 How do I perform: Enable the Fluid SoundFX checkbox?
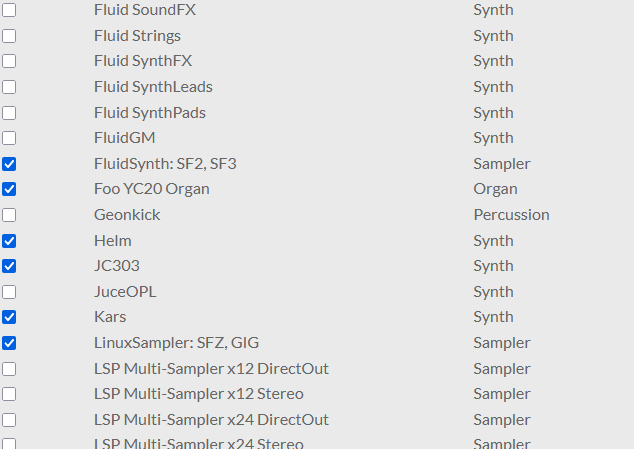9,10
